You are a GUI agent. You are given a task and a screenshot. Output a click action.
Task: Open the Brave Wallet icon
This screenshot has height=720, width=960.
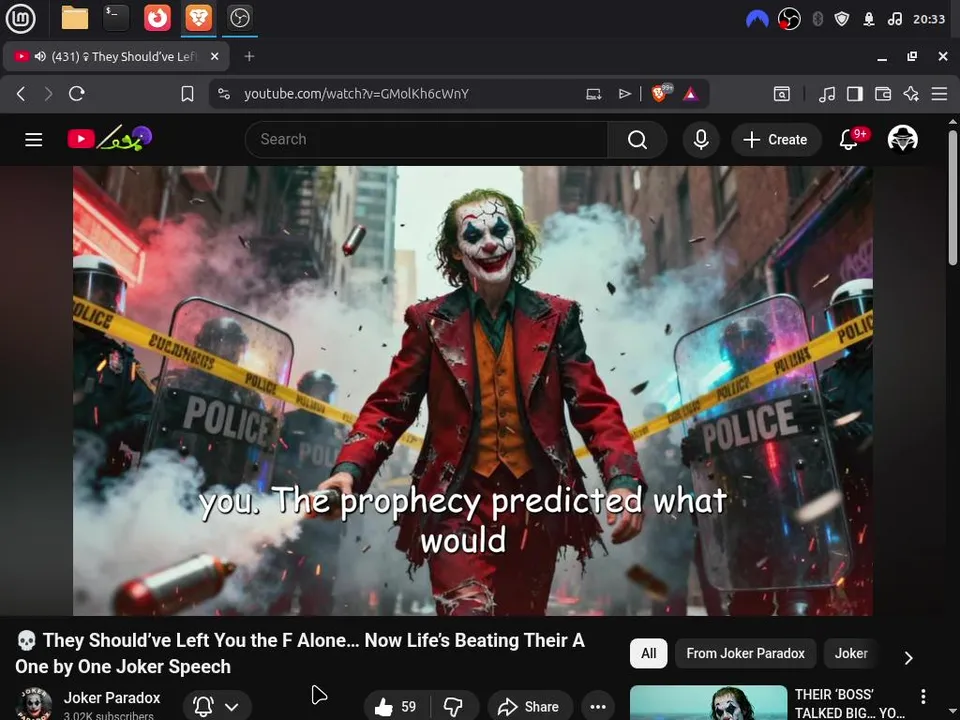coord(883,94)
